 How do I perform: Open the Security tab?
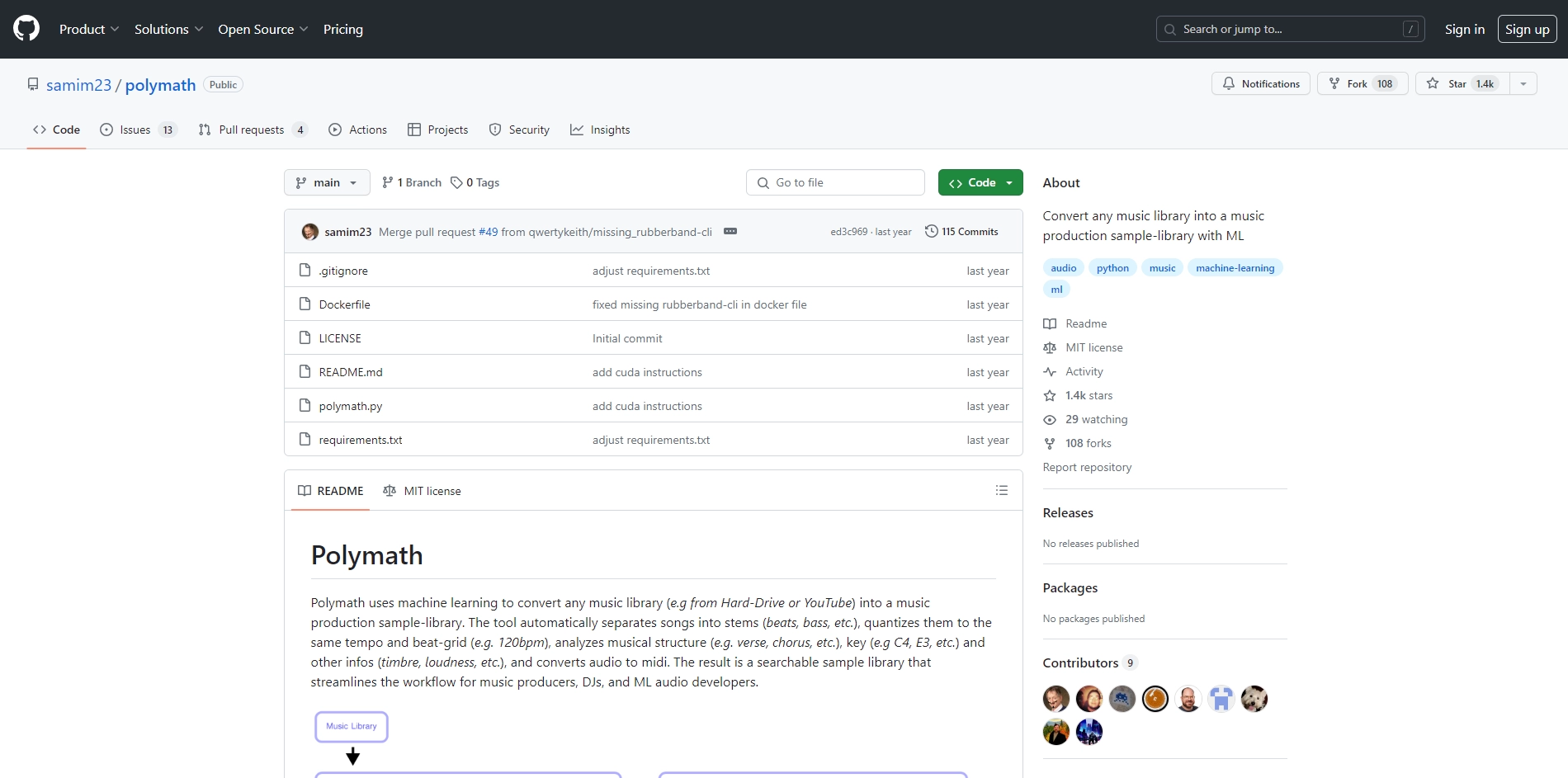click(x=519, y=130)
